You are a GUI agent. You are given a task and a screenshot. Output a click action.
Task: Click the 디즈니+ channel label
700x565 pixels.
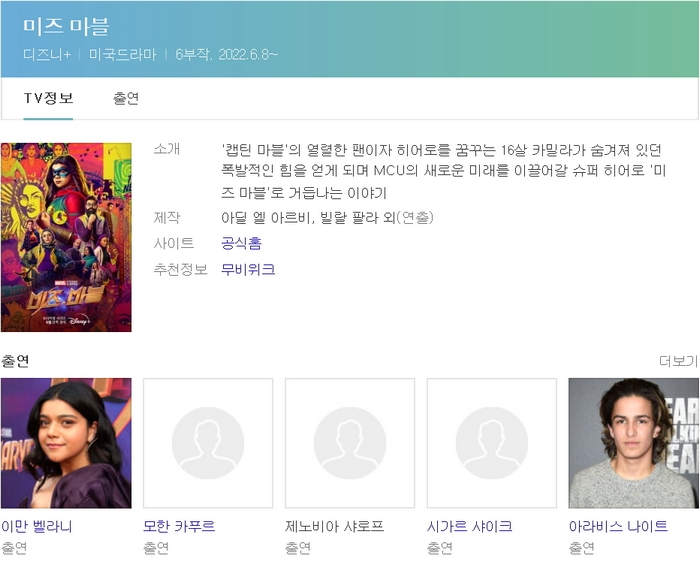(47, 54)
